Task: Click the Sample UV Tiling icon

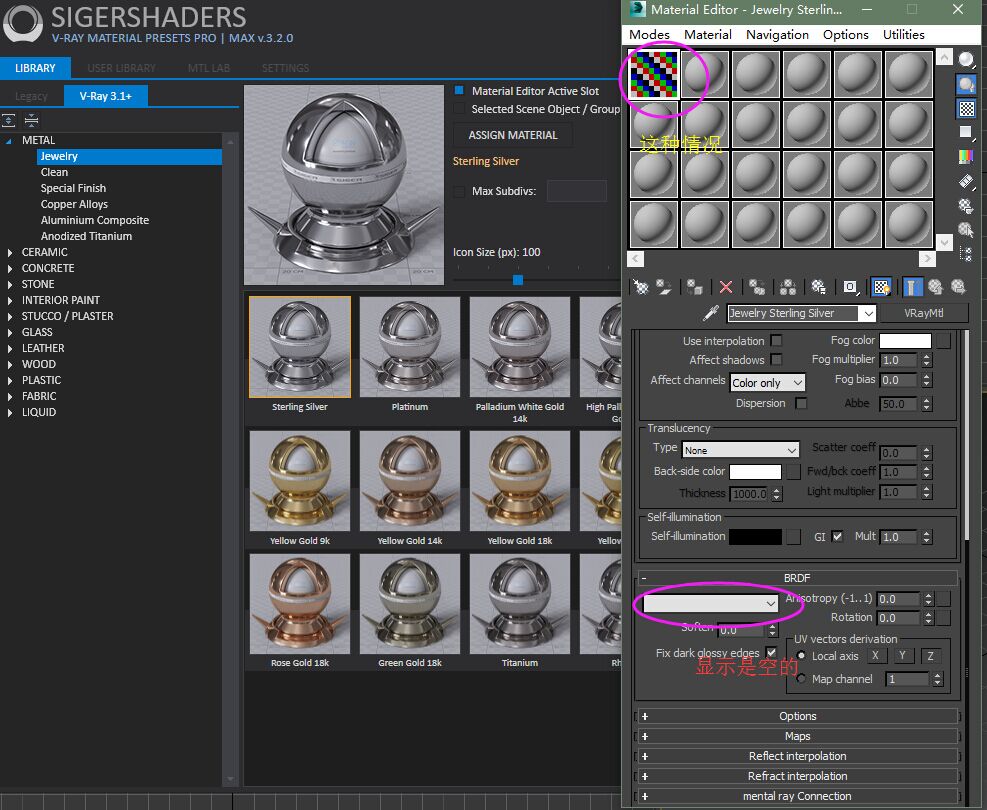Action: coord(966,132)
